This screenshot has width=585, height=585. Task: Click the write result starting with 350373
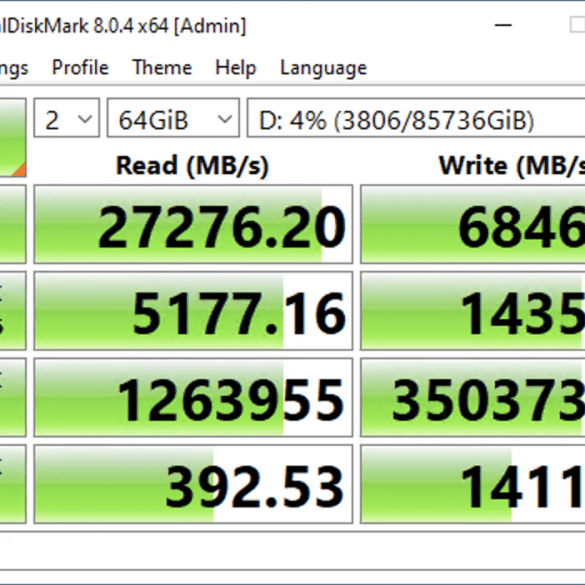pos(473,397)
